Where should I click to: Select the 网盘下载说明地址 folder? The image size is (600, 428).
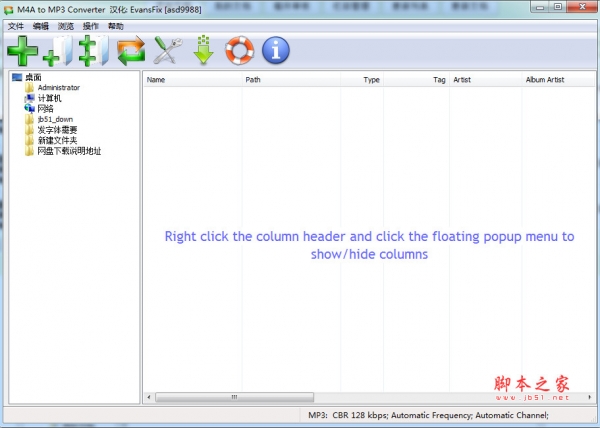click(x=69, y=151)
